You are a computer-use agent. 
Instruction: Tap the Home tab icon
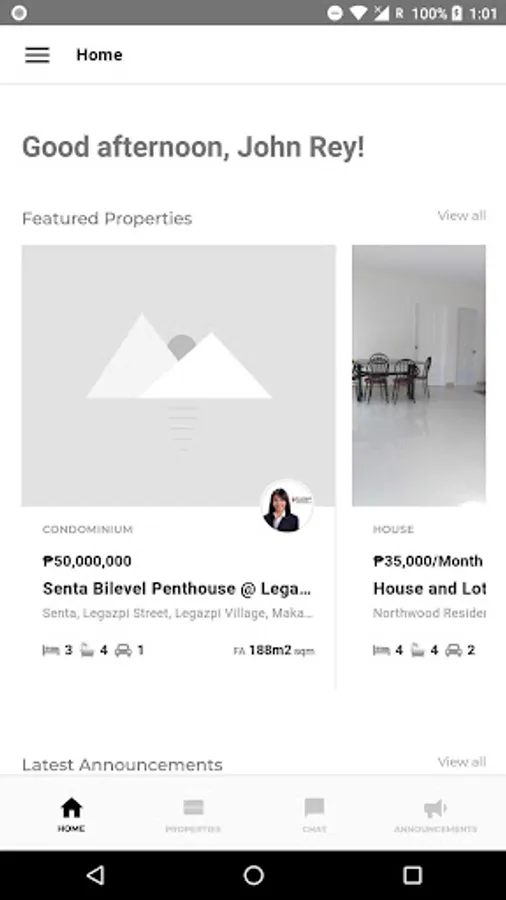[71, 808]
